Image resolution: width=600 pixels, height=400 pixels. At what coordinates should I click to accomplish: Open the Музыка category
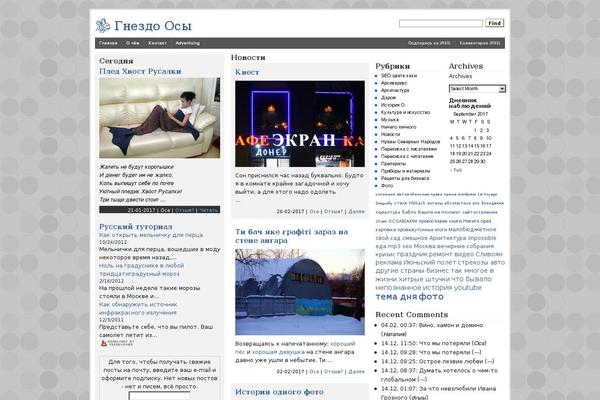tap(390, 120)
